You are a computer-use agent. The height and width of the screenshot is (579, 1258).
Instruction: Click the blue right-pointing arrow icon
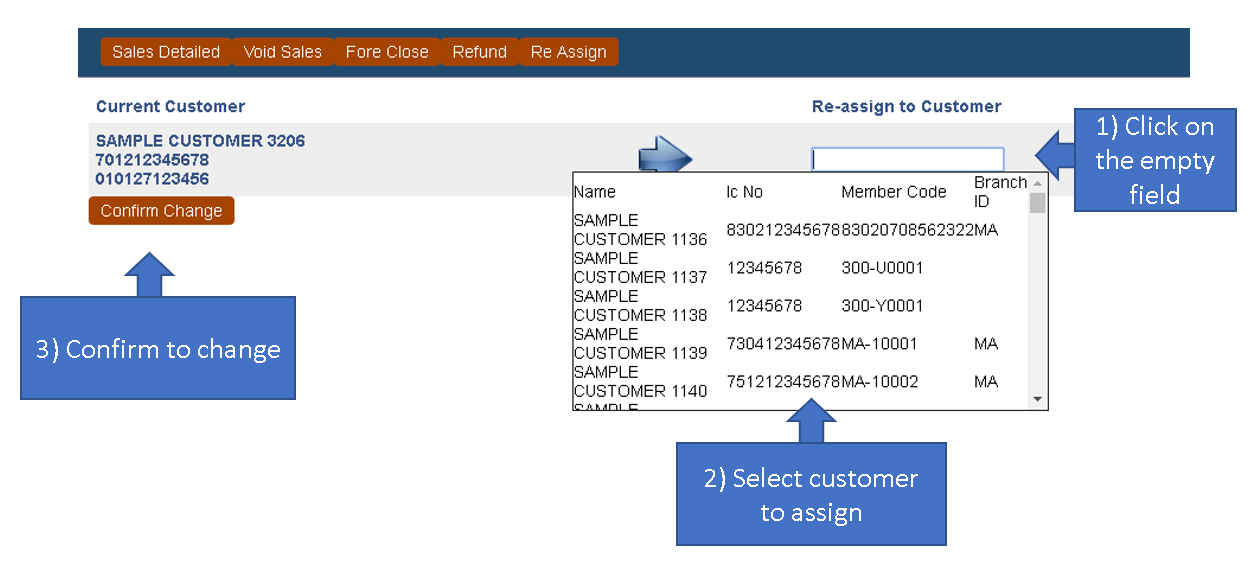tap(666, 155)
